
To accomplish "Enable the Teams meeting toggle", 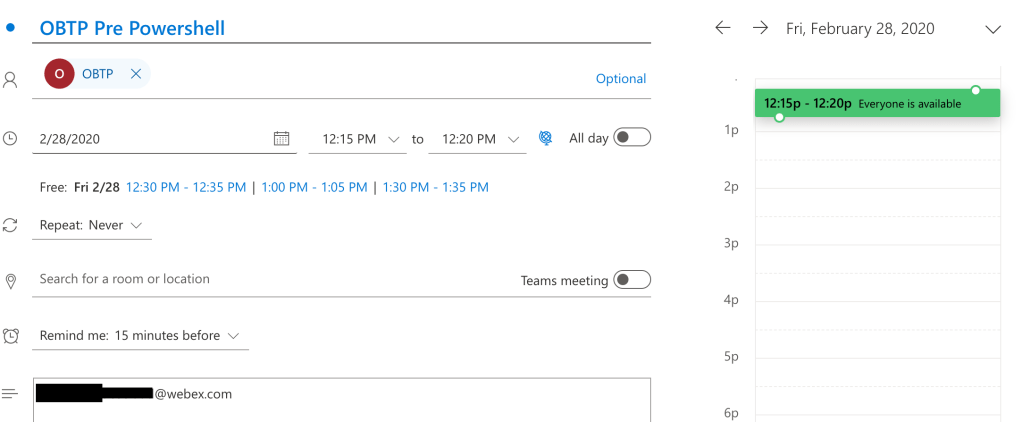I will tap(632, 280).
